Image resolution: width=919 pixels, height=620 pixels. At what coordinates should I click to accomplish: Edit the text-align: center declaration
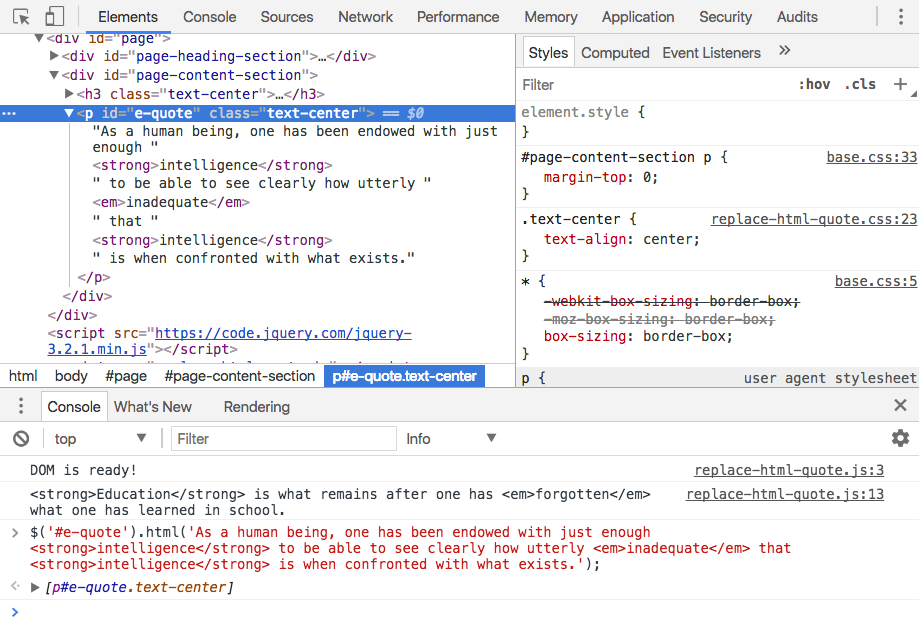(622, 239)
